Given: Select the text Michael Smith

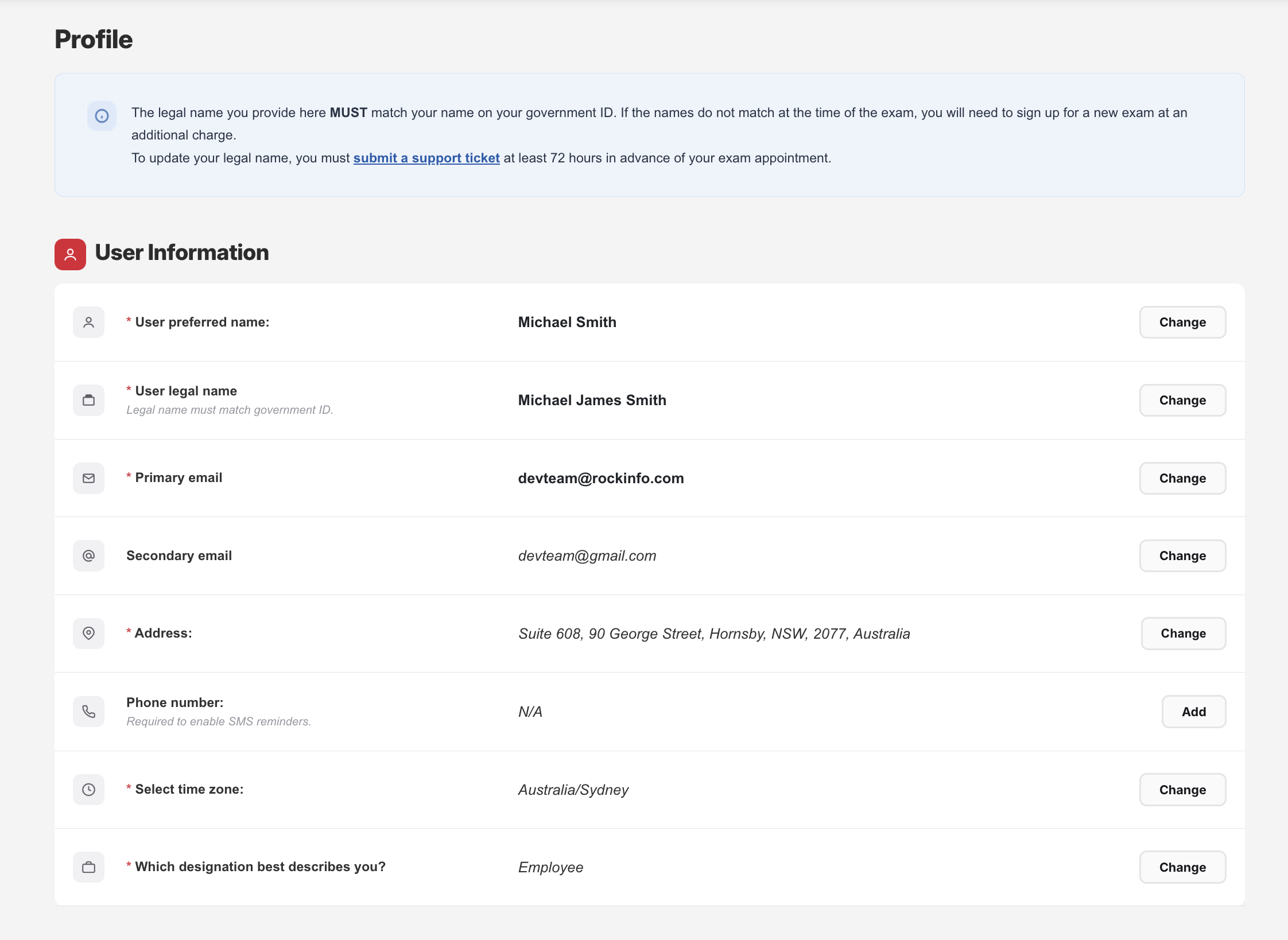Looking at the screenshot, I should 567,323.
